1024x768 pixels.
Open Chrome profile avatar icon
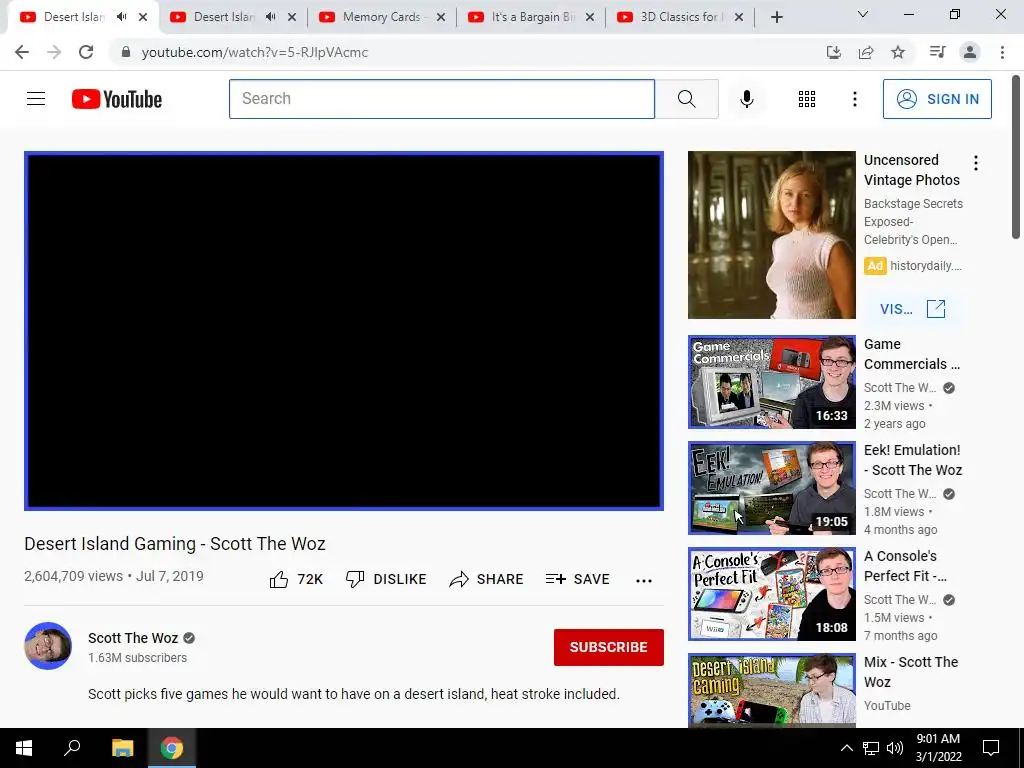click(x=970, y=52)
